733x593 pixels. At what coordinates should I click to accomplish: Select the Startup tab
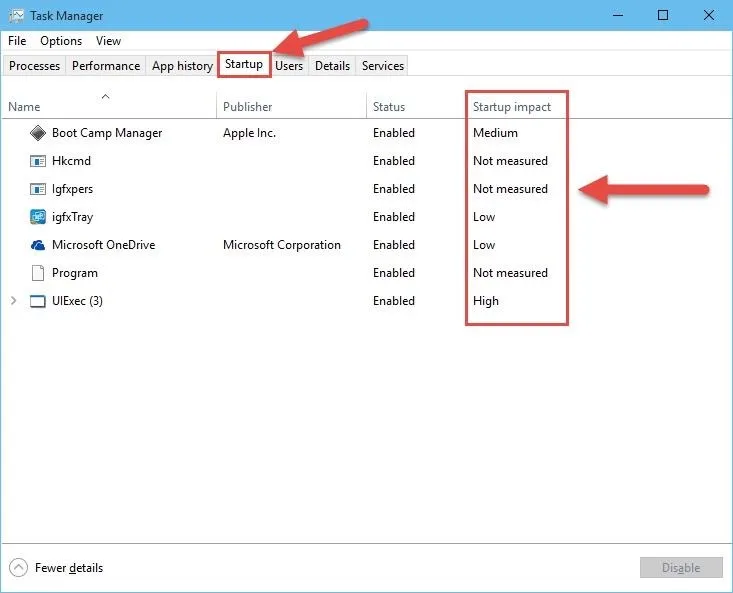coord(244,64)
